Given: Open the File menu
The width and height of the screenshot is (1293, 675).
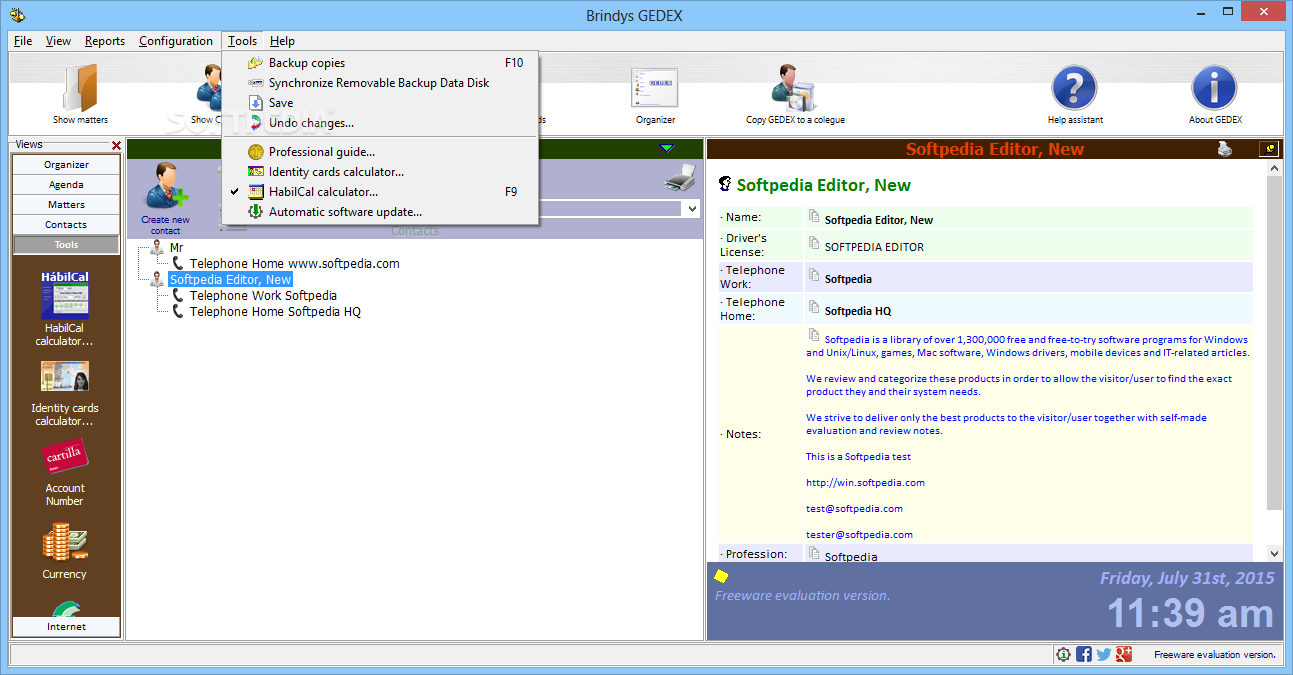Looking at the screenshot, I should point(23,41).
